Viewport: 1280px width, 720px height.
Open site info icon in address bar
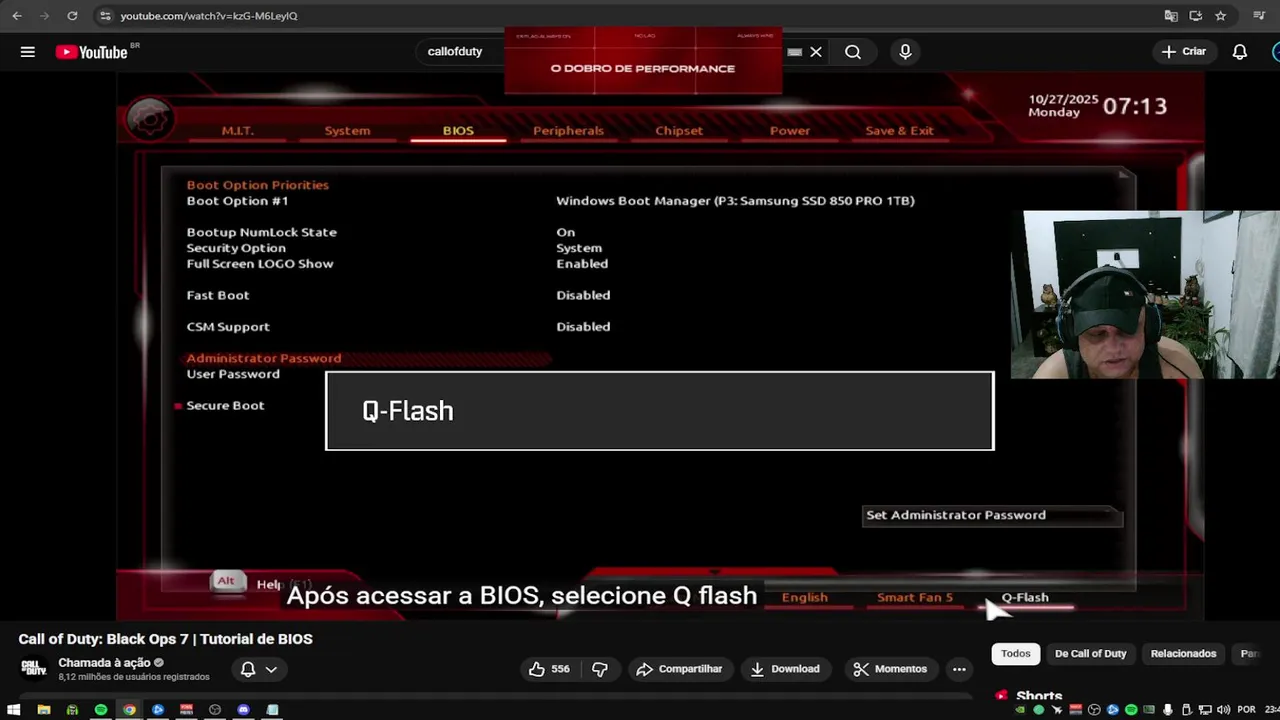(106, 16)
